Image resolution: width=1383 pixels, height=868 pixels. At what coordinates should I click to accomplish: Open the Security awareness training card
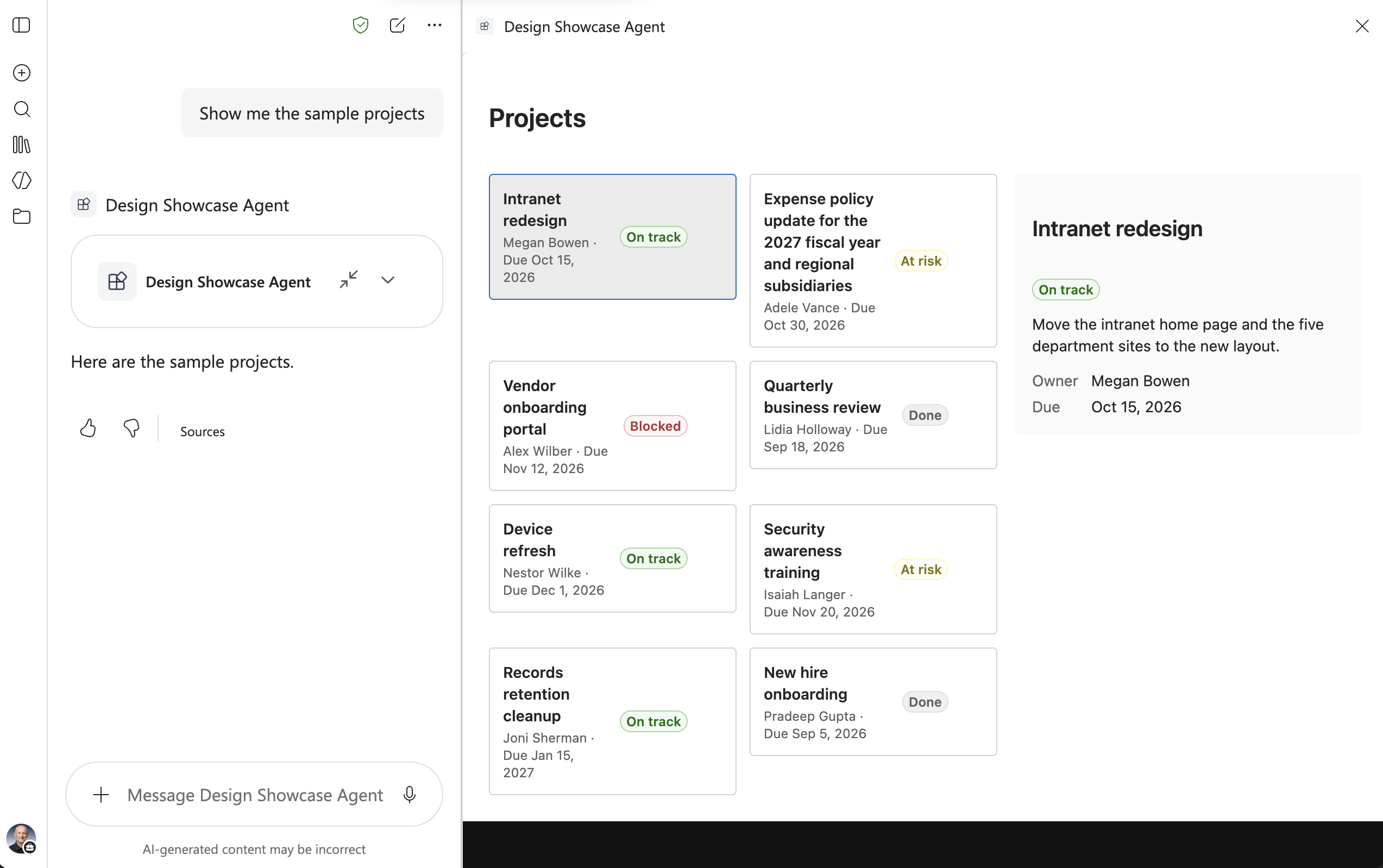[x=873, y=569]
